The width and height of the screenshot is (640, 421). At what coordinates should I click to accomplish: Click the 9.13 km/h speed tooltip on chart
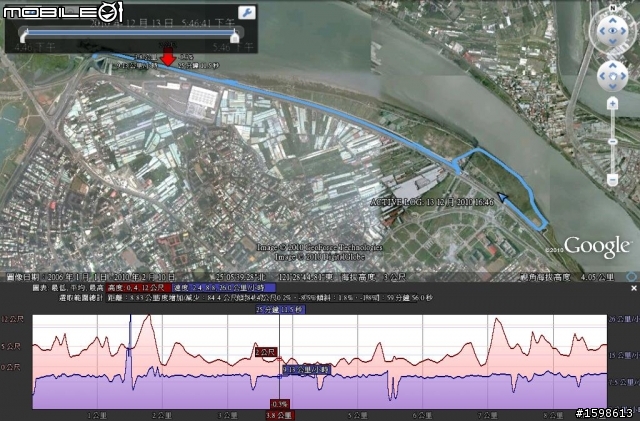click(307, 370)
